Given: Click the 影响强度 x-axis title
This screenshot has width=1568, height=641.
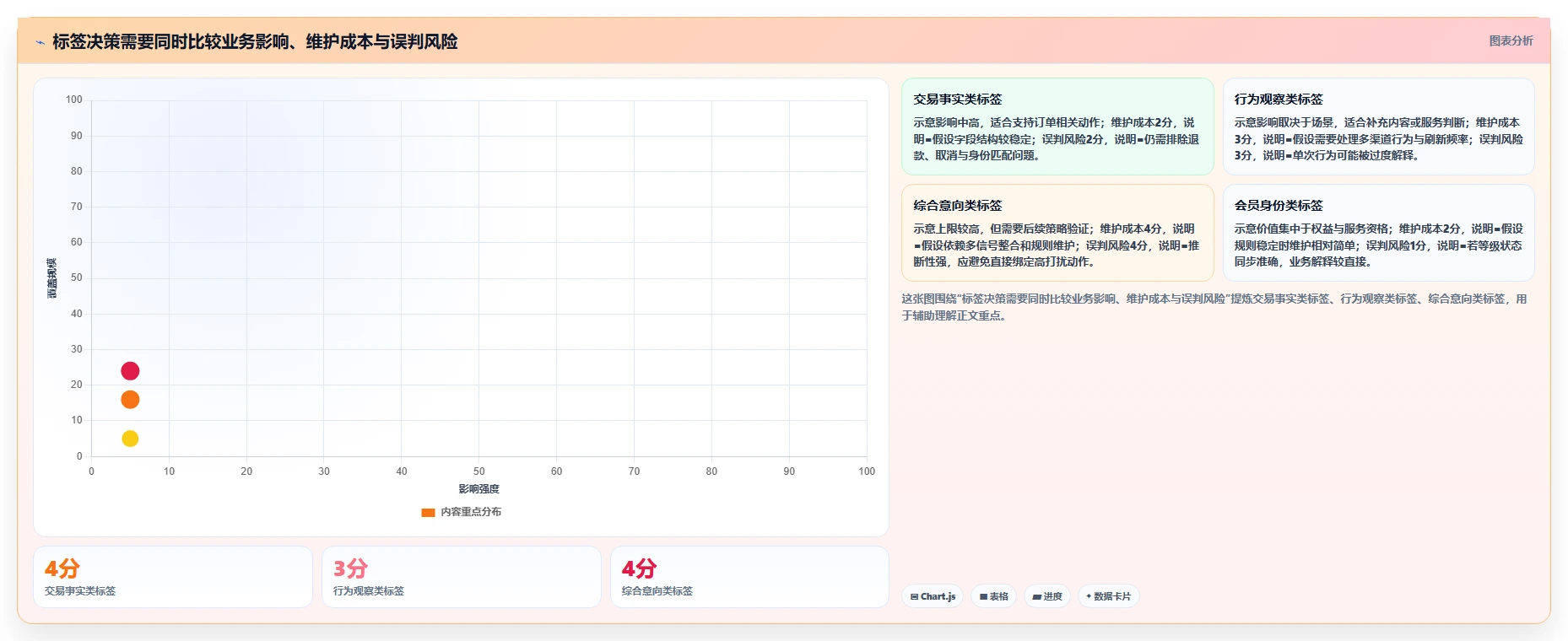Looking at the screenshot, I should coord(479,489).
